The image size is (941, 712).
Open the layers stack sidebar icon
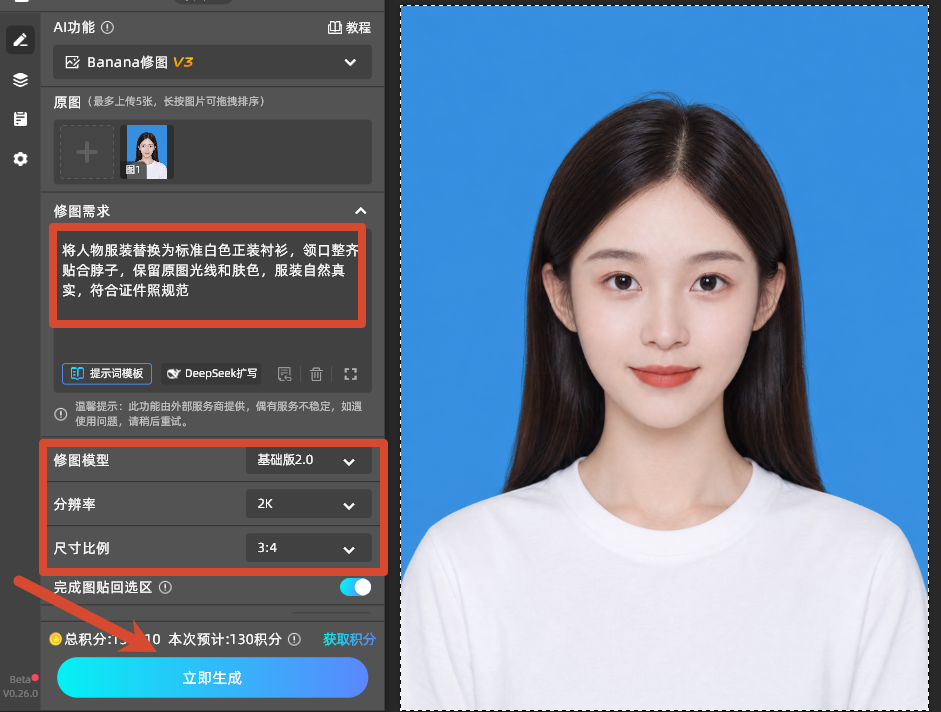coord(20,79)
